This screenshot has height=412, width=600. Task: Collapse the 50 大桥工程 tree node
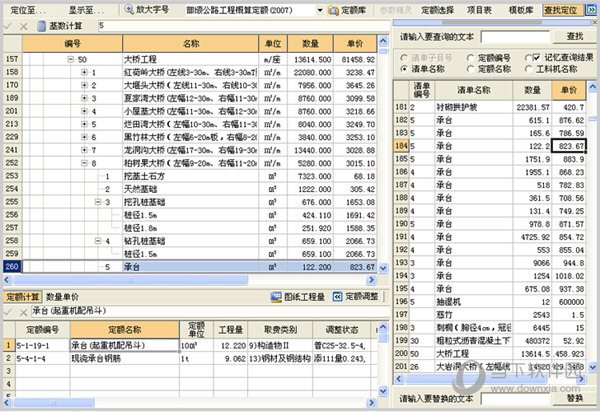(70, 59)
